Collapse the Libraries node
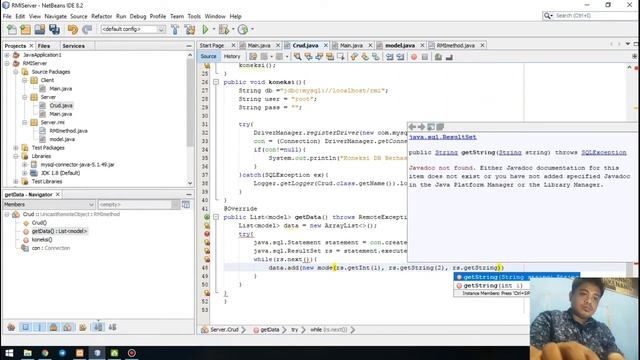Screen dimensions: 640x360 [x=16, y=156]
